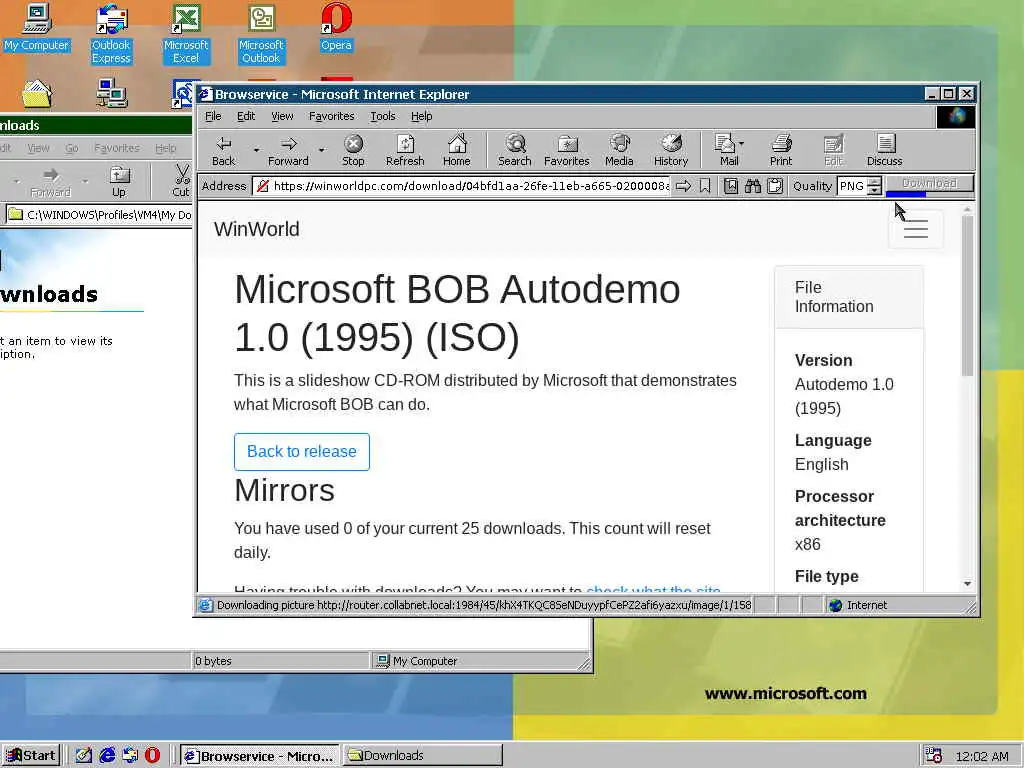Refresh the current page
This screenshot has height=768, width=1024.
click(x=405, y=151)
